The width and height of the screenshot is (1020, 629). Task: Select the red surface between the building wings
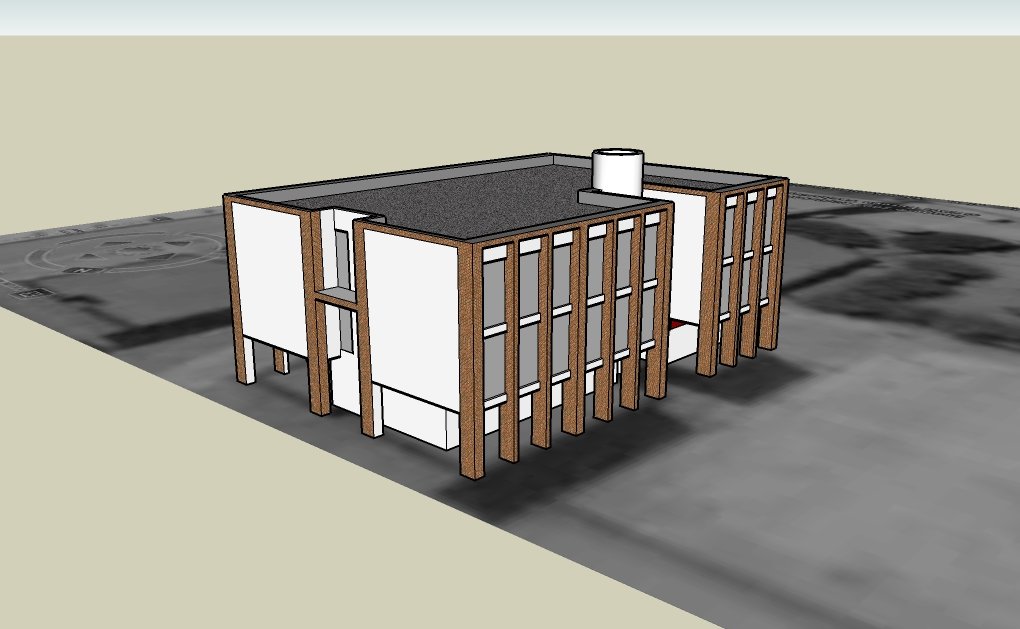[680, 324]
